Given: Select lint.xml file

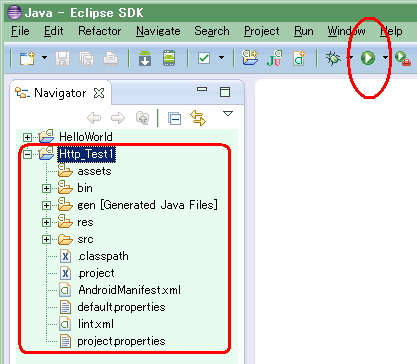Looking at the screenshot, I should (96, 324).
